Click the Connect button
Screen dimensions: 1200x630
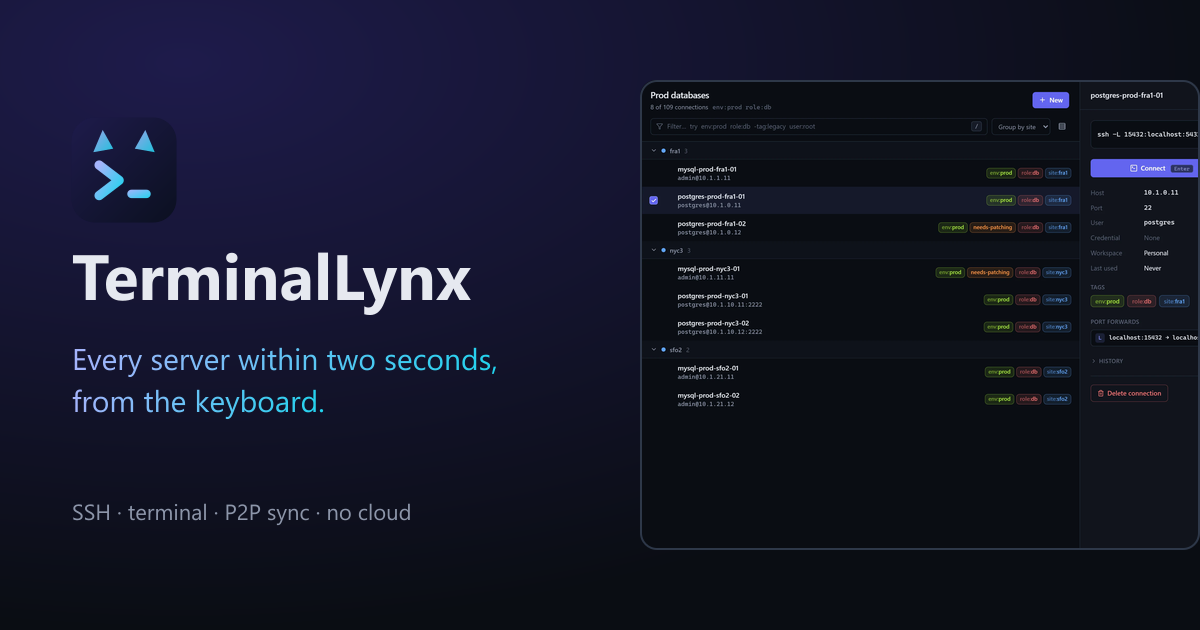1145,168
